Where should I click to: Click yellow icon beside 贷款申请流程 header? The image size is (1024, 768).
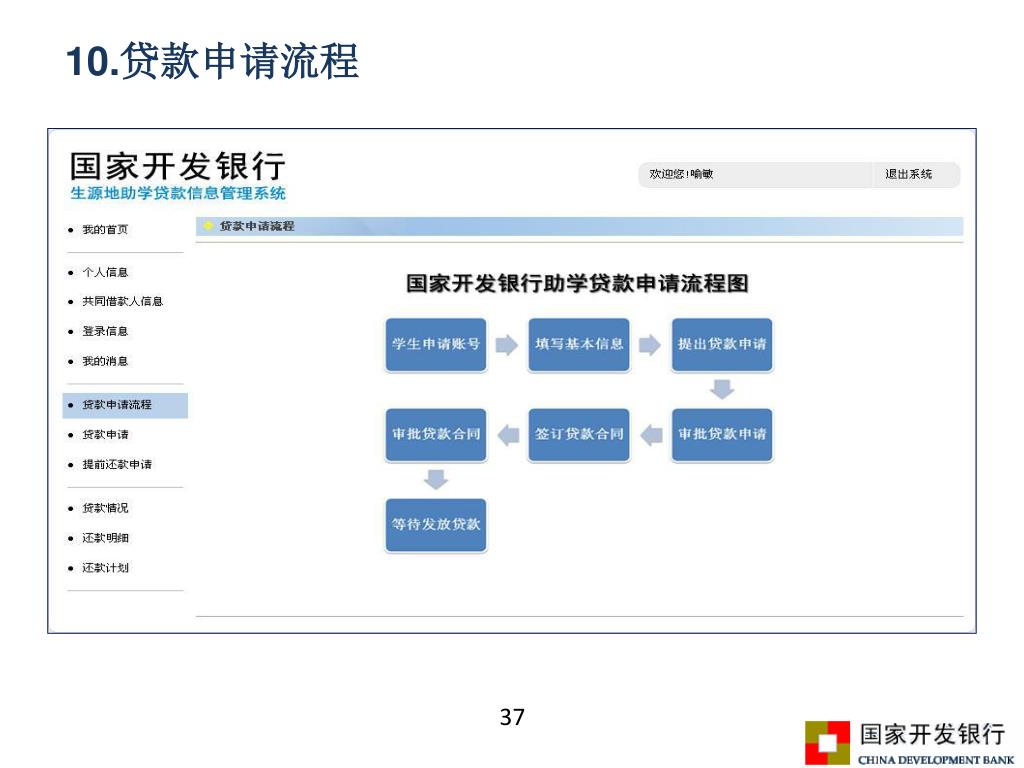pos(208,226)
